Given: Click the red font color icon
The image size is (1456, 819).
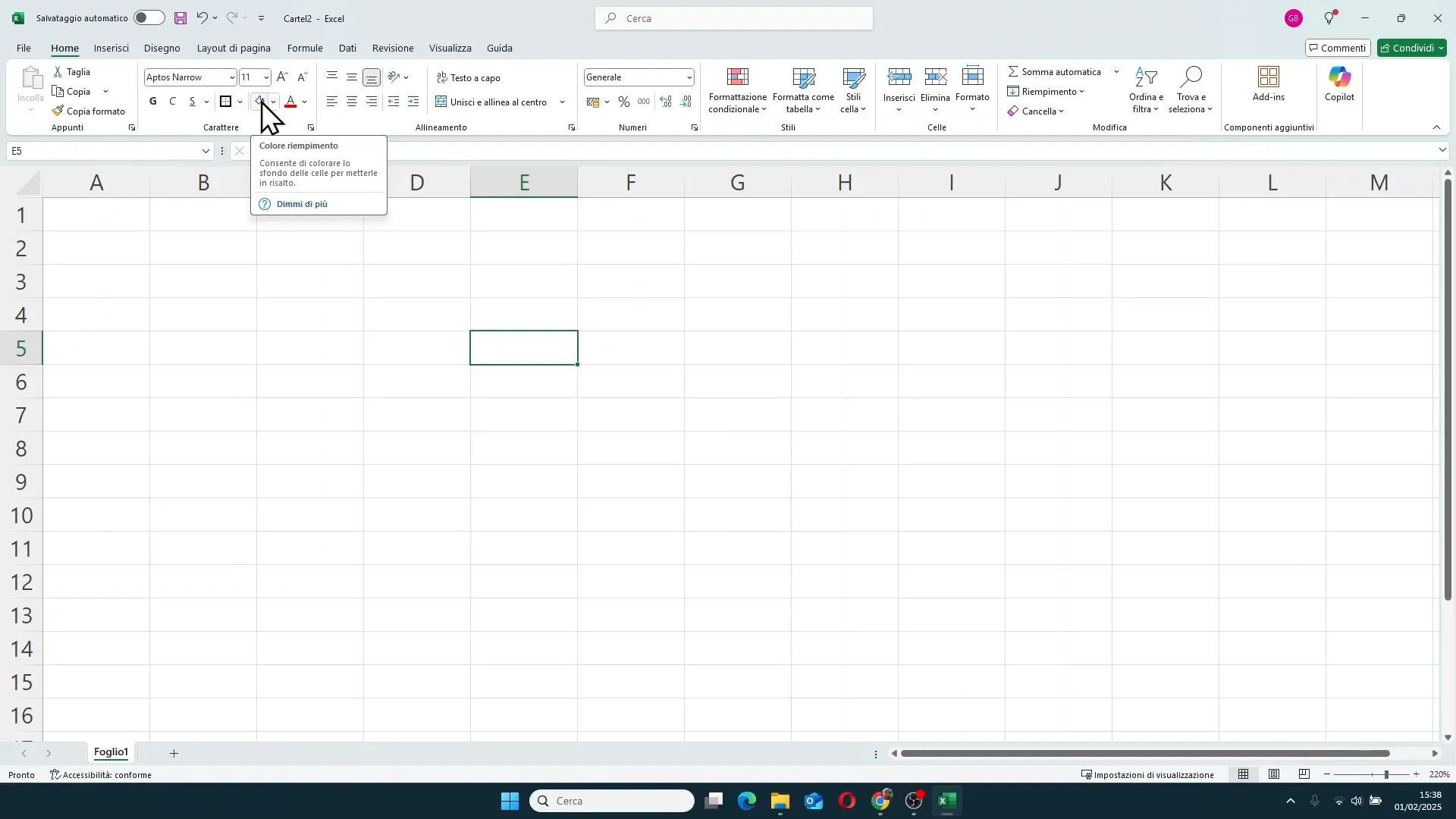Looking at the screenshot, I should tap(290, 102).
